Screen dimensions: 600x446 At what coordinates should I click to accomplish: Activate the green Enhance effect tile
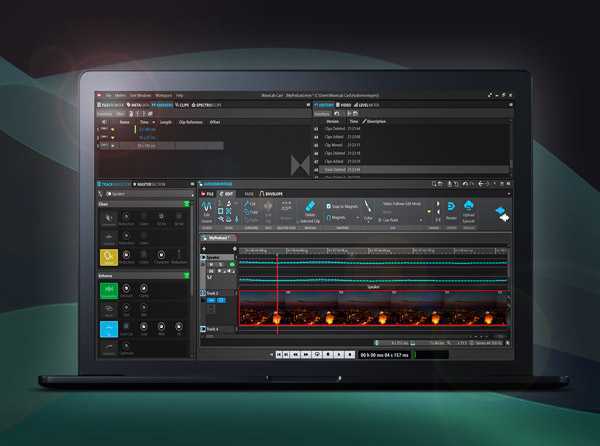tap(109, 290)
